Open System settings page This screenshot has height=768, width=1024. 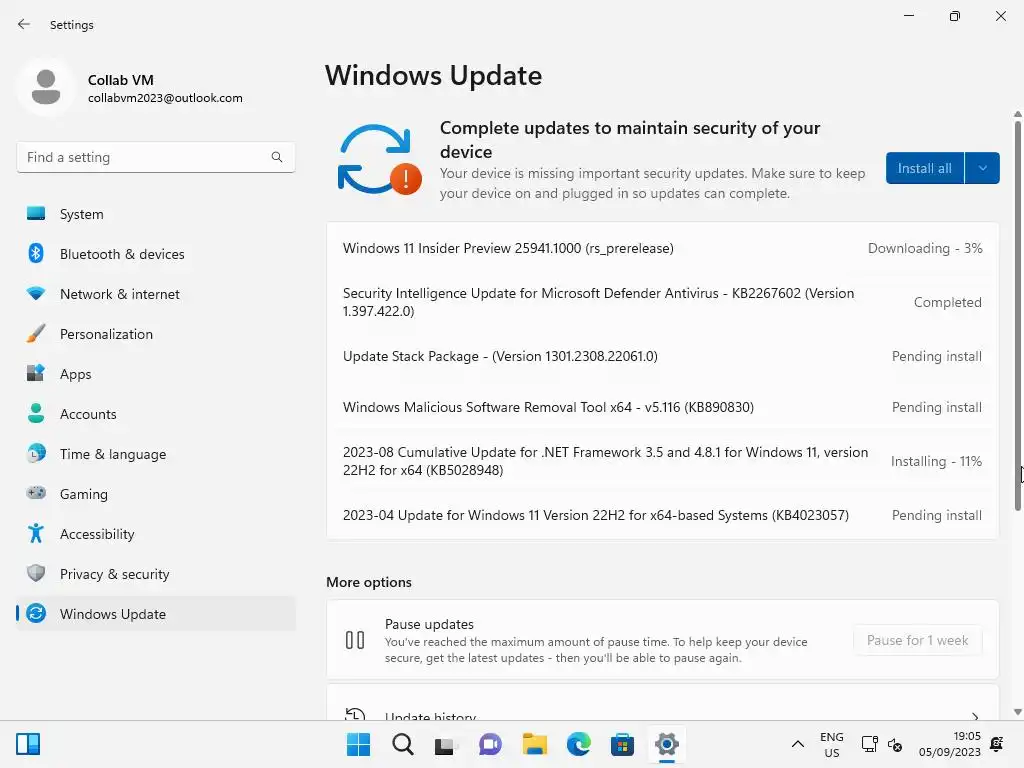click(155, 214)
